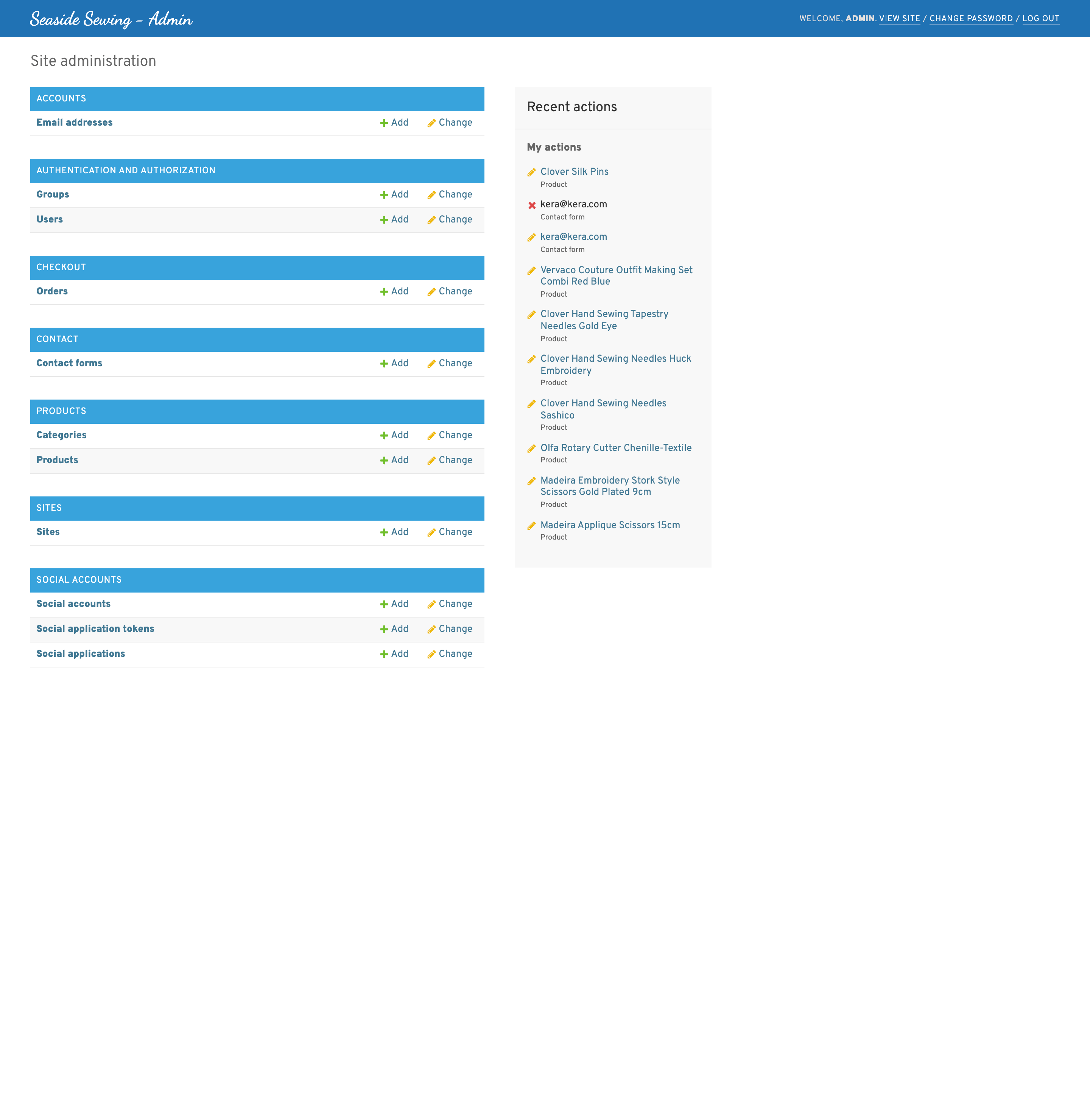Open Authentication and Authorization section header
Viewport: 1090px width, 1120px height.
pos(126,171)
